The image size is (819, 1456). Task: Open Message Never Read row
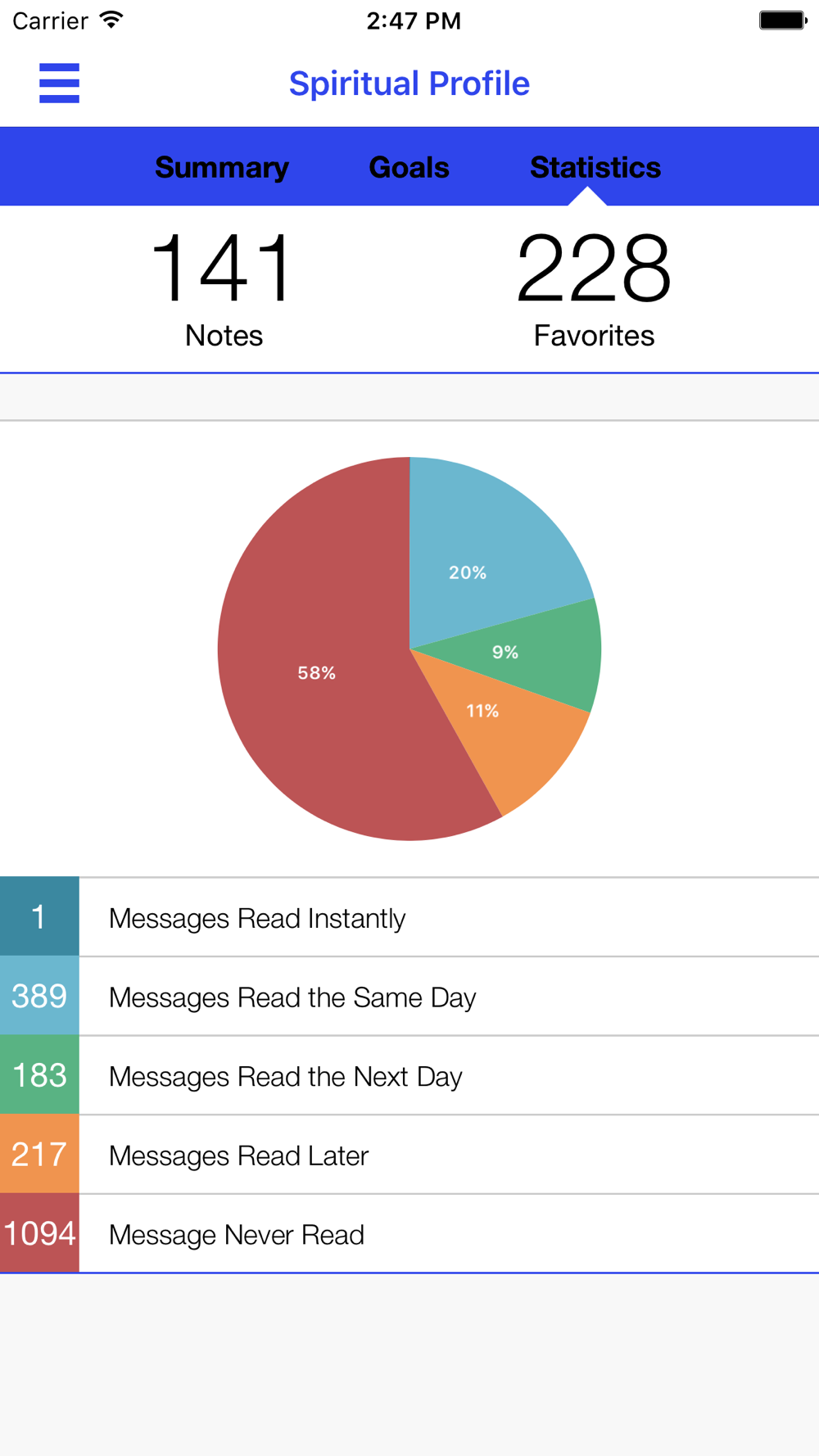[409, 1233]
